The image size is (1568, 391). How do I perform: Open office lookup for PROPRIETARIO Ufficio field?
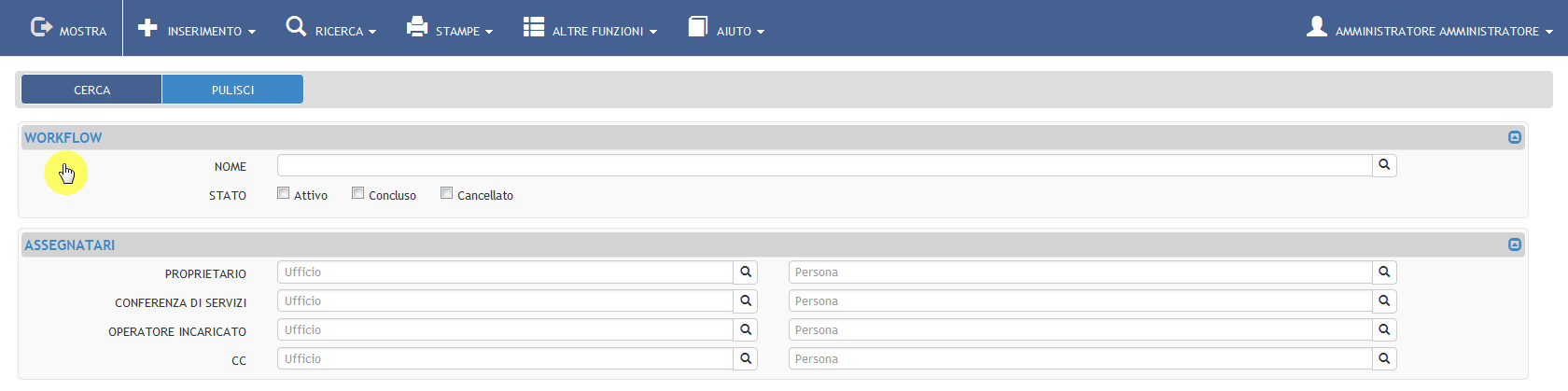pyautogui.click(x=745, y=272)
